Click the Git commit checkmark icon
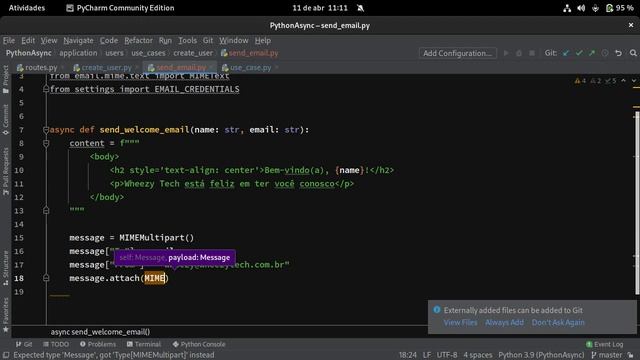This screenshot has width=640, height=360. [x=579, y=53]
